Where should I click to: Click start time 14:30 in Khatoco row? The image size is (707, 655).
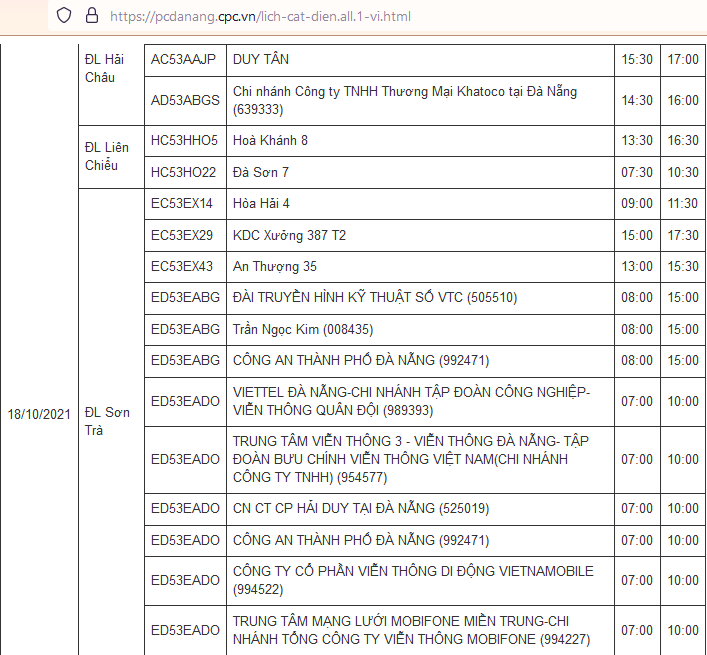(637, 100)
